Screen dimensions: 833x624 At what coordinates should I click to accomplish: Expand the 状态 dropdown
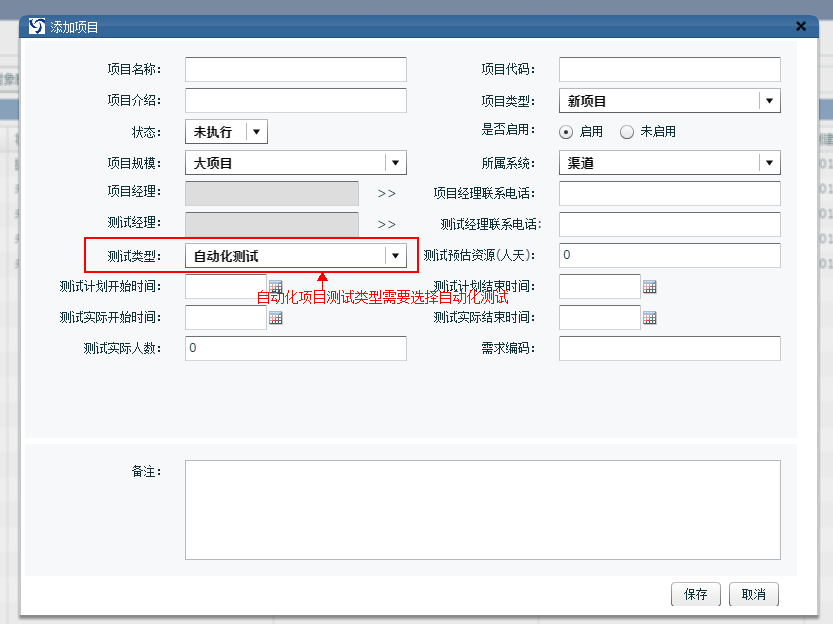coord(256,132)
